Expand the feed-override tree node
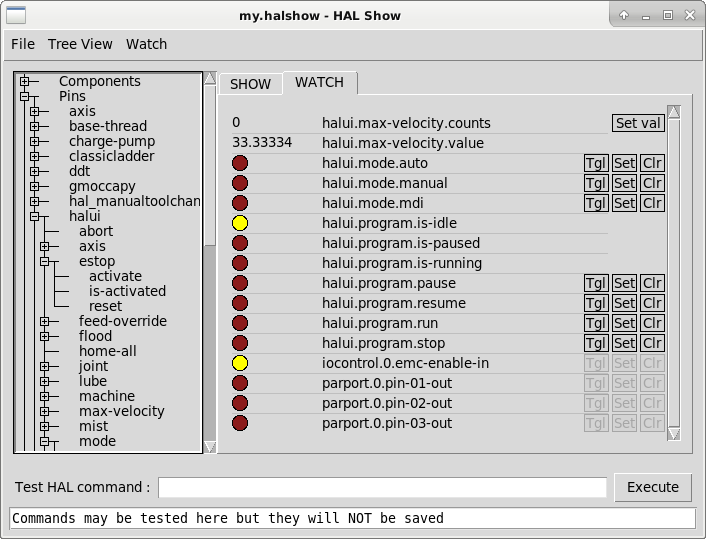The image size is (706, 539). pos(45,321)
